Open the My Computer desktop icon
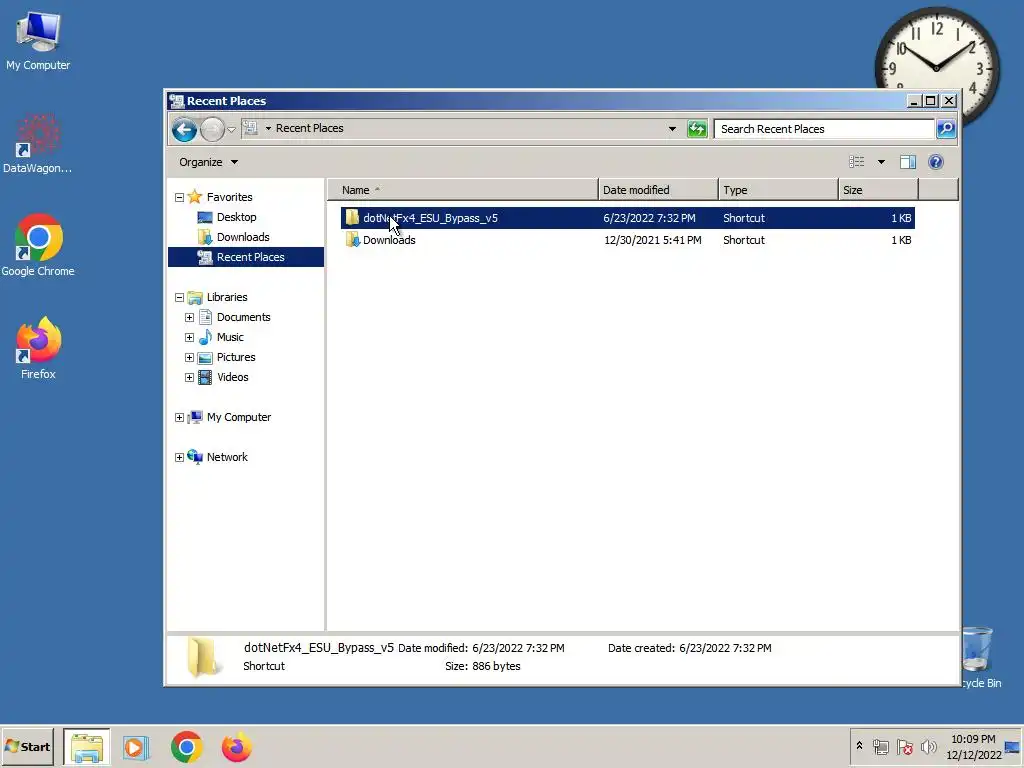 (x=38, y=41)
